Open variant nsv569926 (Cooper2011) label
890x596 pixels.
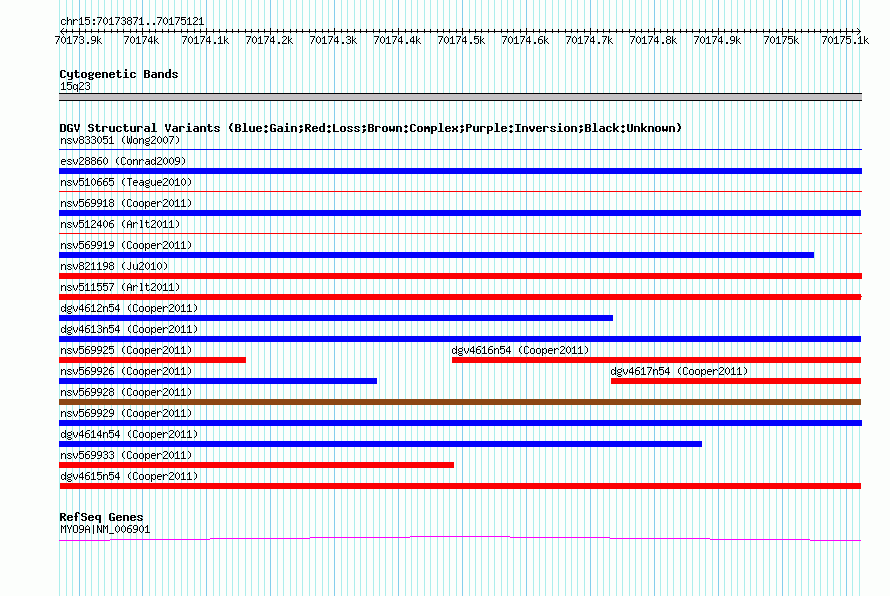(126, 371)
